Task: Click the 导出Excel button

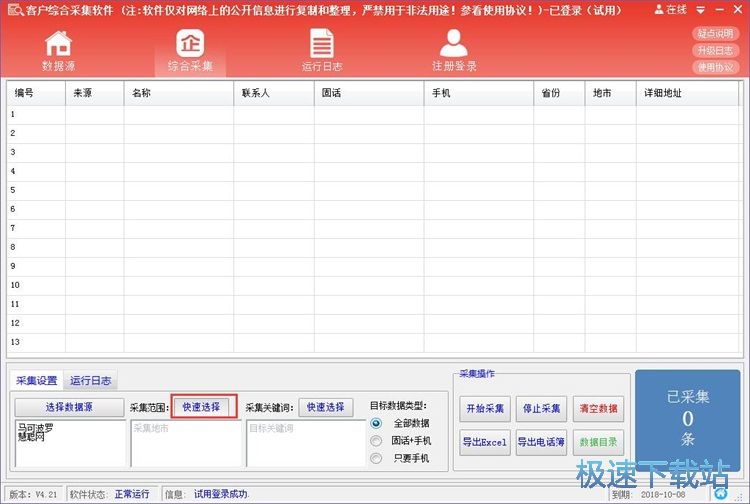Action: click(484, 442)
